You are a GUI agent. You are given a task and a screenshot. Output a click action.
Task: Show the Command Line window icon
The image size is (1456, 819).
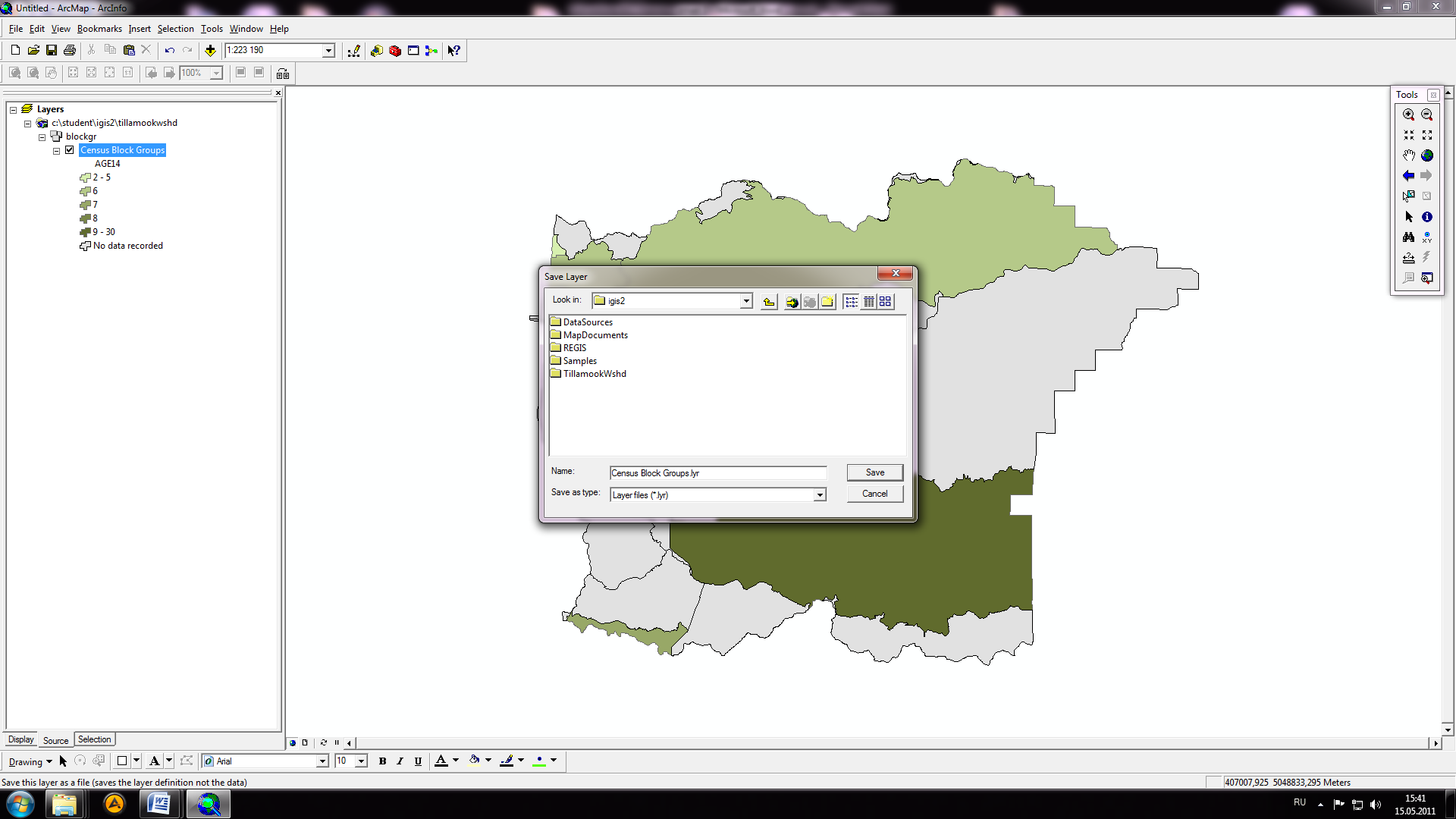point(413,51)
